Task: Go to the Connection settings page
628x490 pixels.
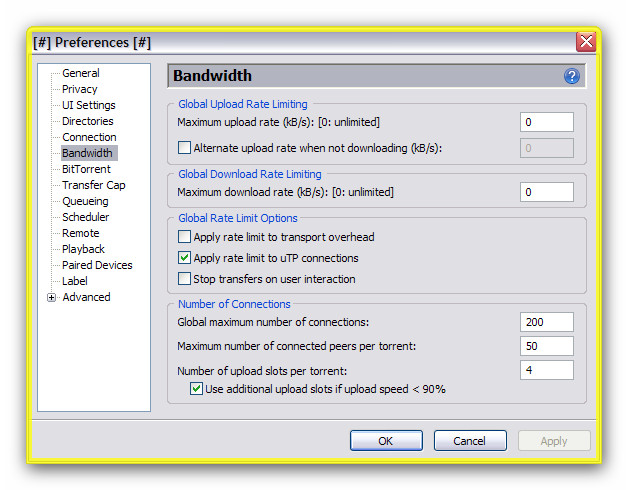Action: tap(89, 137)
